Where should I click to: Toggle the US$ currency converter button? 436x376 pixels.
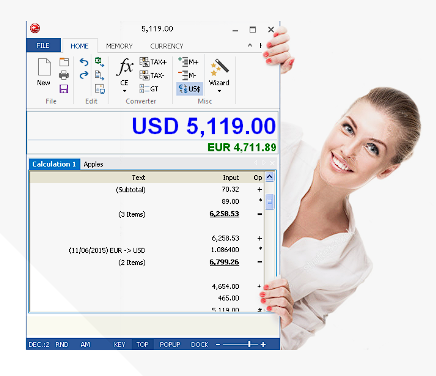(189, 89)
